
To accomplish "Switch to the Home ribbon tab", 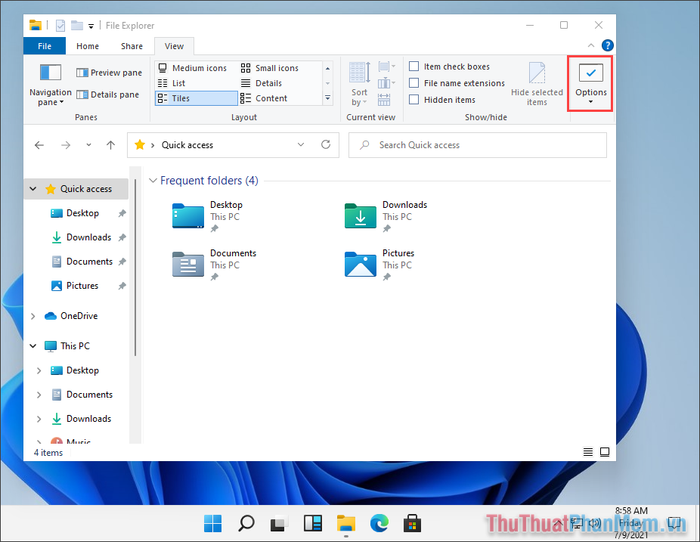I will tap(88, 46).
